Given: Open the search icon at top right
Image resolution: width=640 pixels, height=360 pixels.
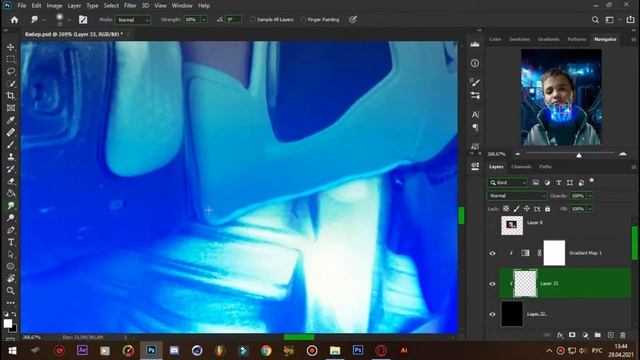Looking at the screenshot, I should tap(596, 20).
